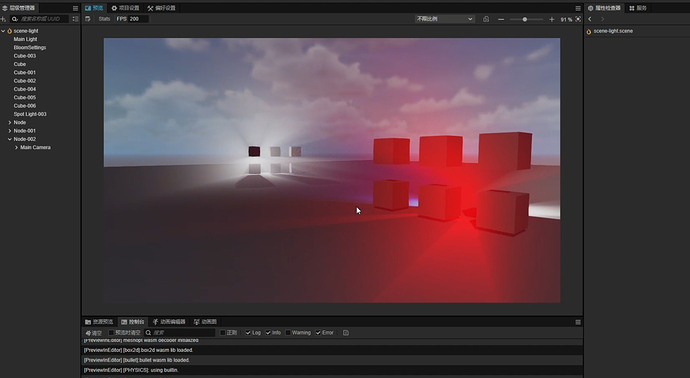This screenshot has height=378, width=690.
Task: Select Cube-003 in hierarchy
Action: pos(25,56)
